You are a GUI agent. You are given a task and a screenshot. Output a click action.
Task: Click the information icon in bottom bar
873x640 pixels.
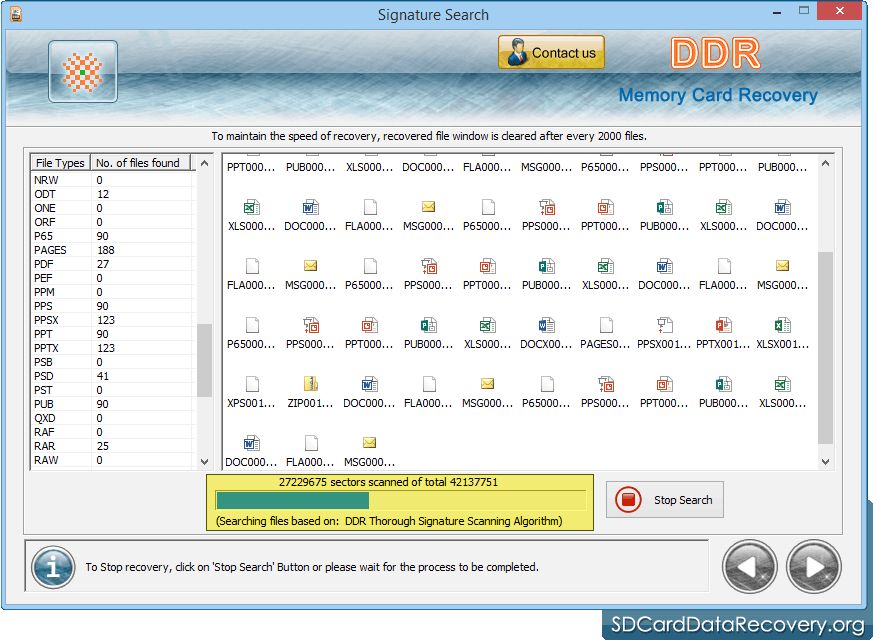coord(53,567)
